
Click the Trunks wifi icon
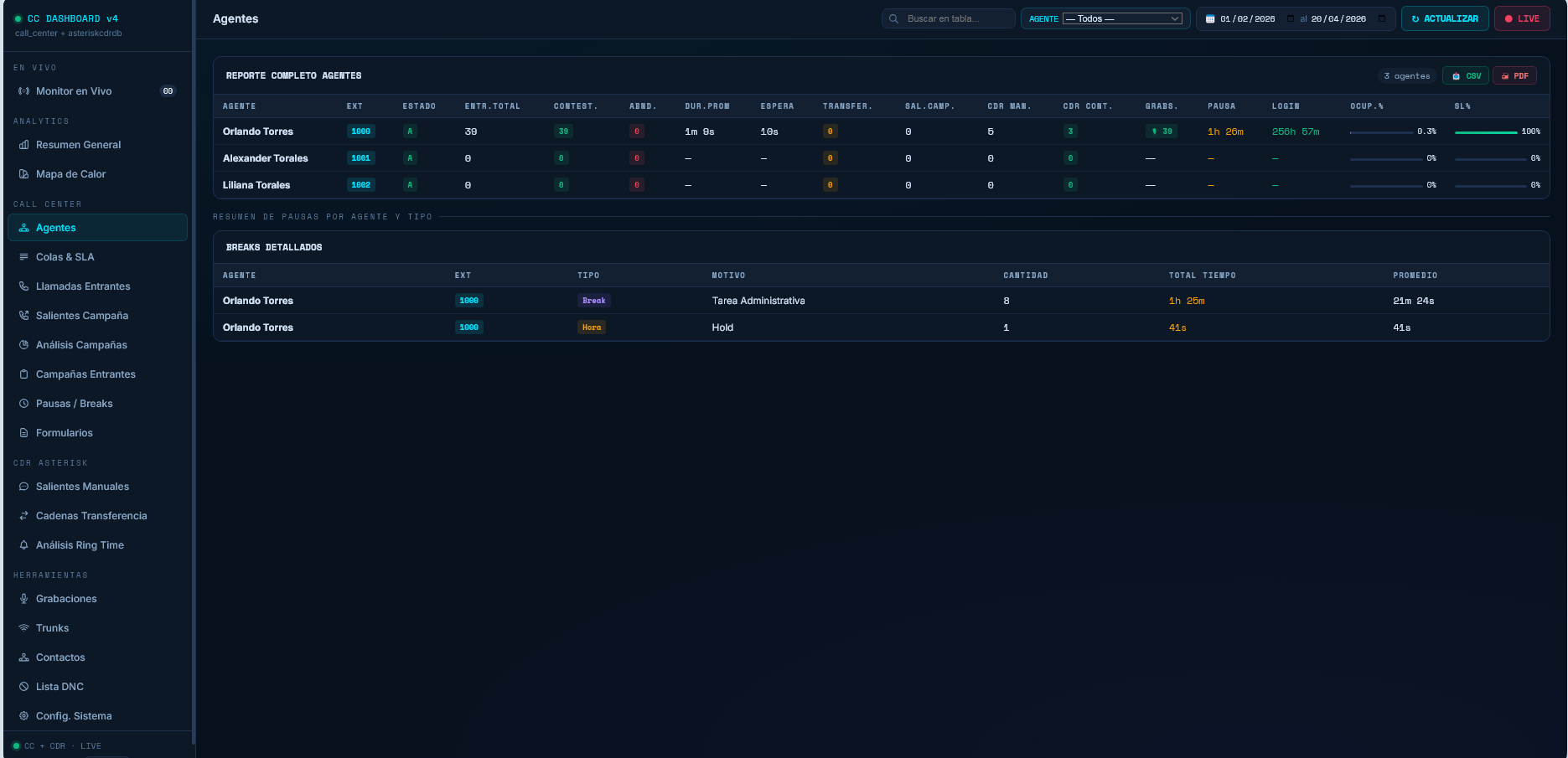(24, 628)
